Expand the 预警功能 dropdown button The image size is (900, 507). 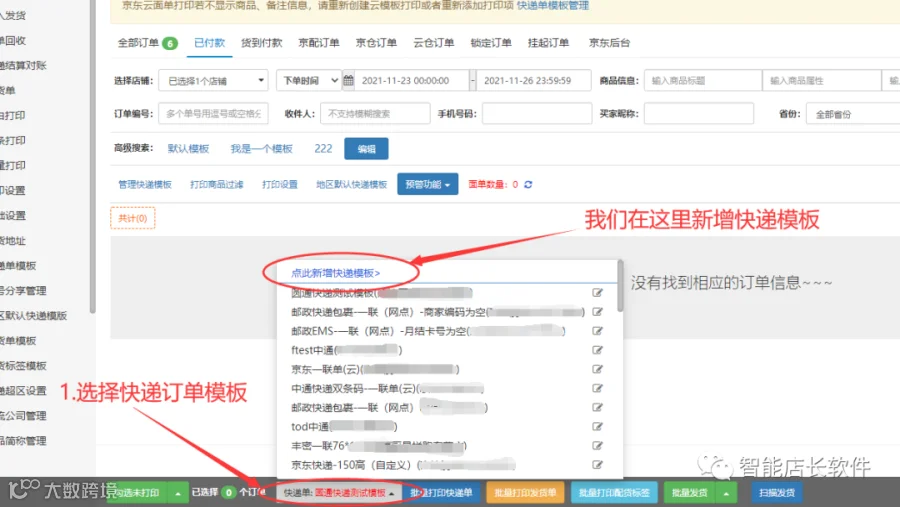[428, 184]
